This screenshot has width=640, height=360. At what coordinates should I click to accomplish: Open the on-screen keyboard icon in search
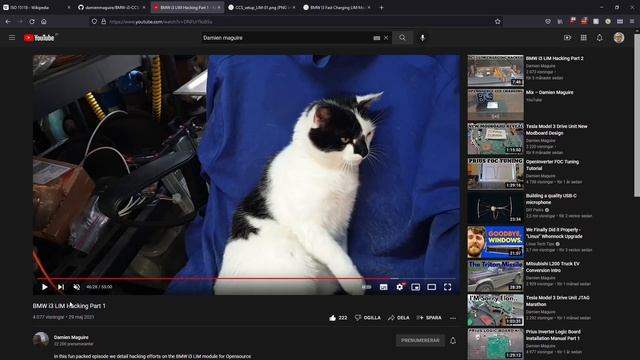coord(376,38)
